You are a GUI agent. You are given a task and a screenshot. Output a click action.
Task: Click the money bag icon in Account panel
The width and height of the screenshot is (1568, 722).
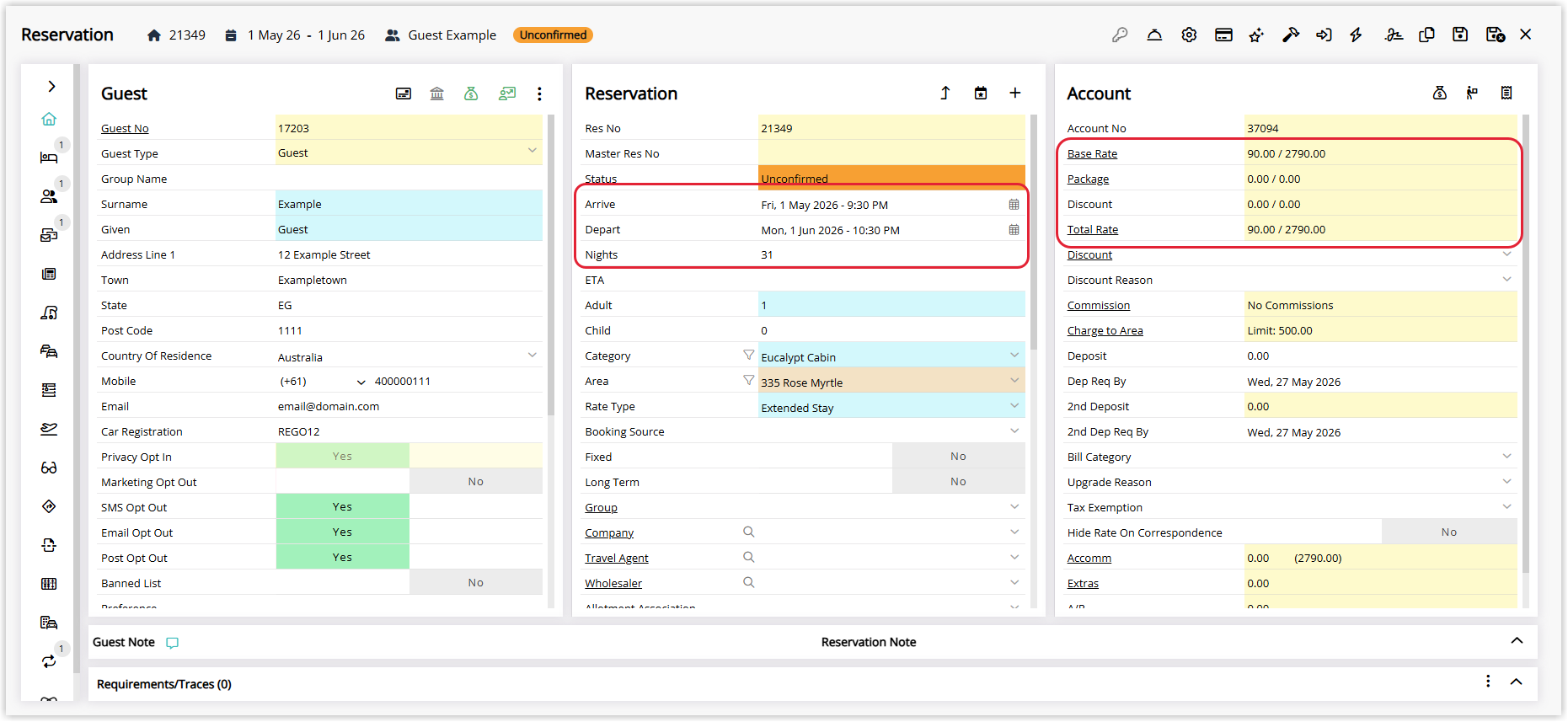(x=1440, y=93)
